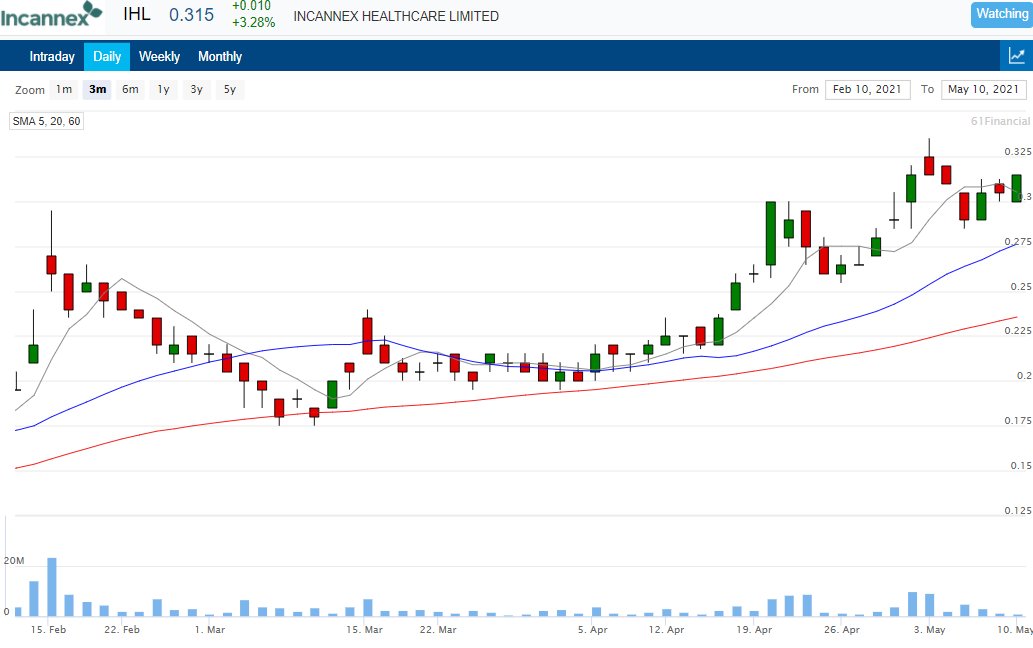Set zoom to 1y
Image resolution: width=1033 pixels, height=648 pixels.
pos(163,90)
